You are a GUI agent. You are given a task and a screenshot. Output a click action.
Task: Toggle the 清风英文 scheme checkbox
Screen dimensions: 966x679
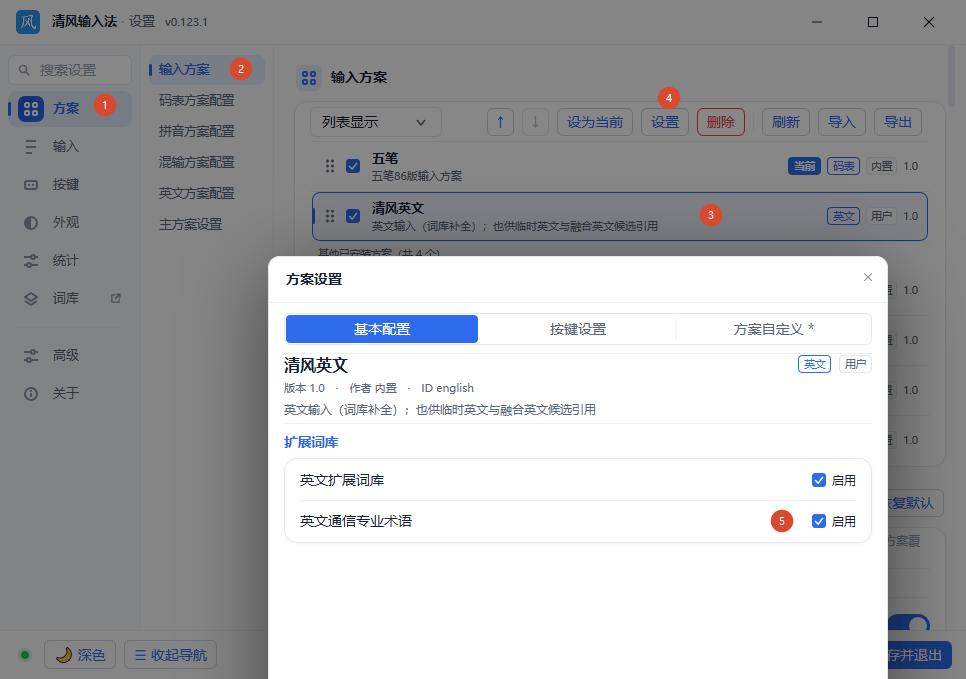(353, 216)
